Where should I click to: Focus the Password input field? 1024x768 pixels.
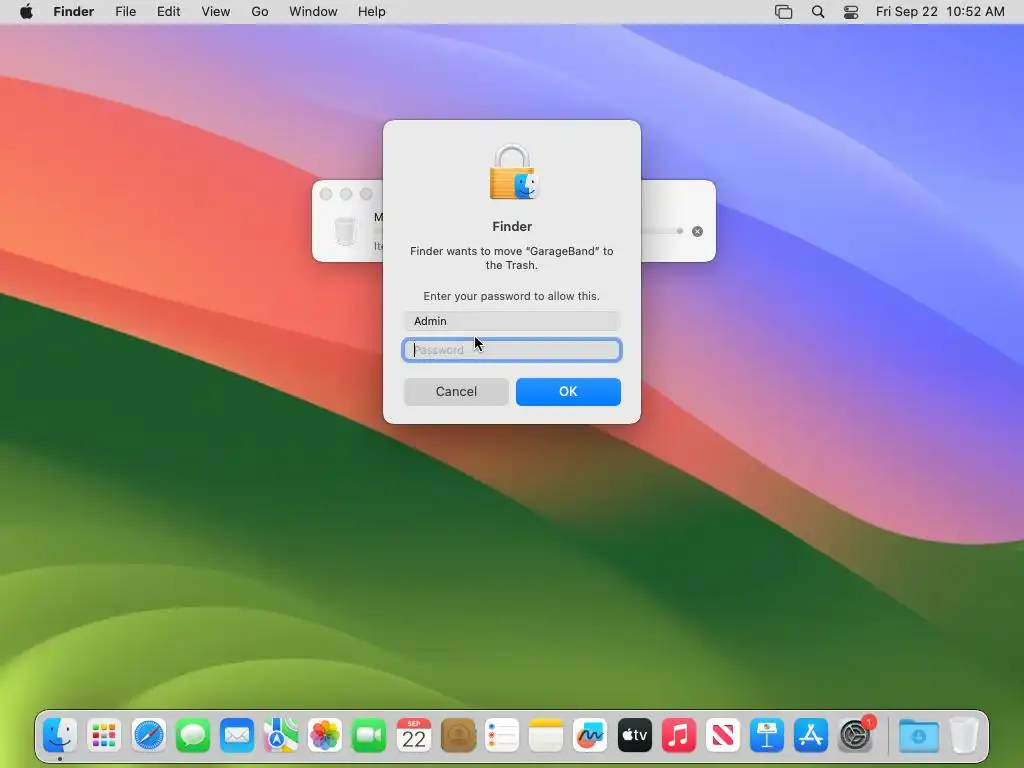click(x=511, y=350)
